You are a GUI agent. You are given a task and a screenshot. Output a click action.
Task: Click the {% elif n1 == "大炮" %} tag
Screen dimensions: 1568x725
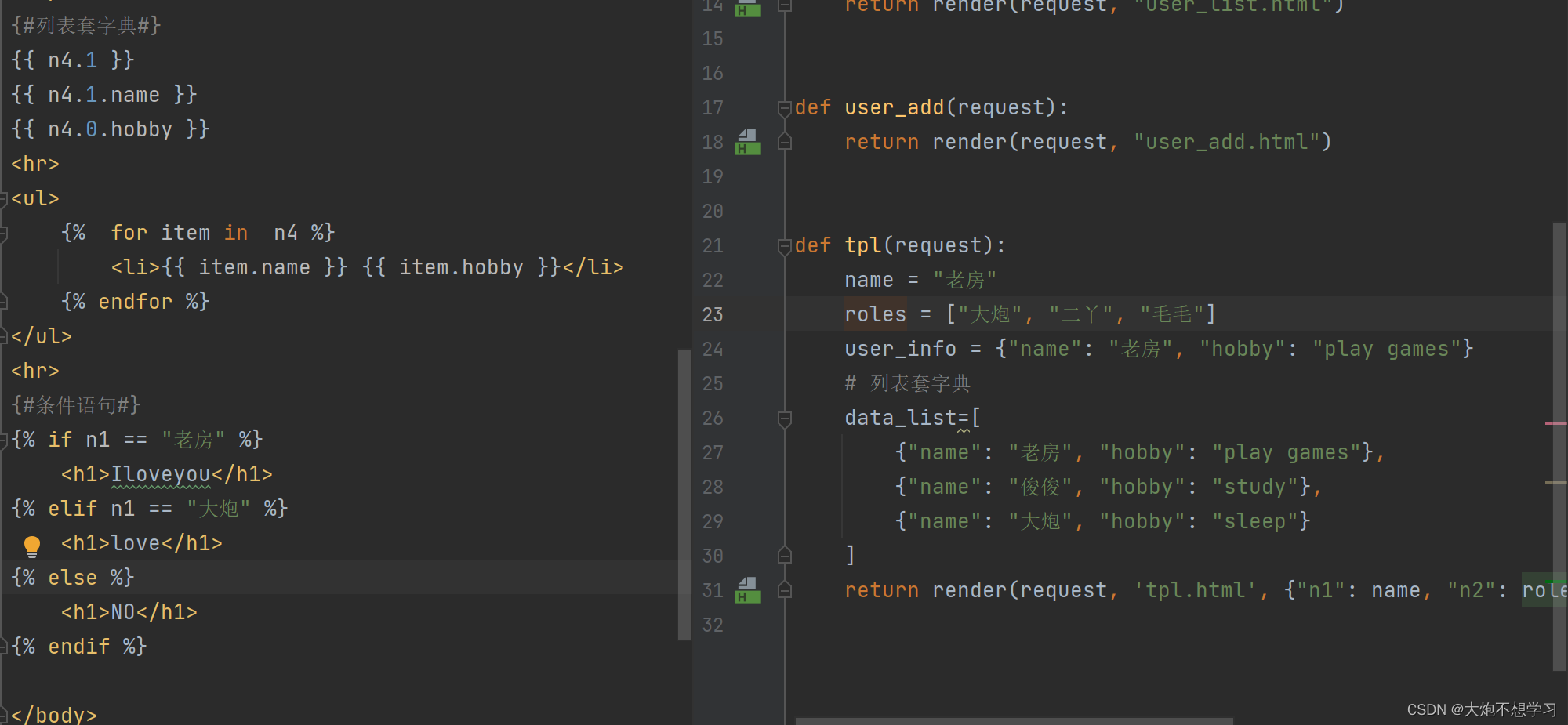click(150, 509)
